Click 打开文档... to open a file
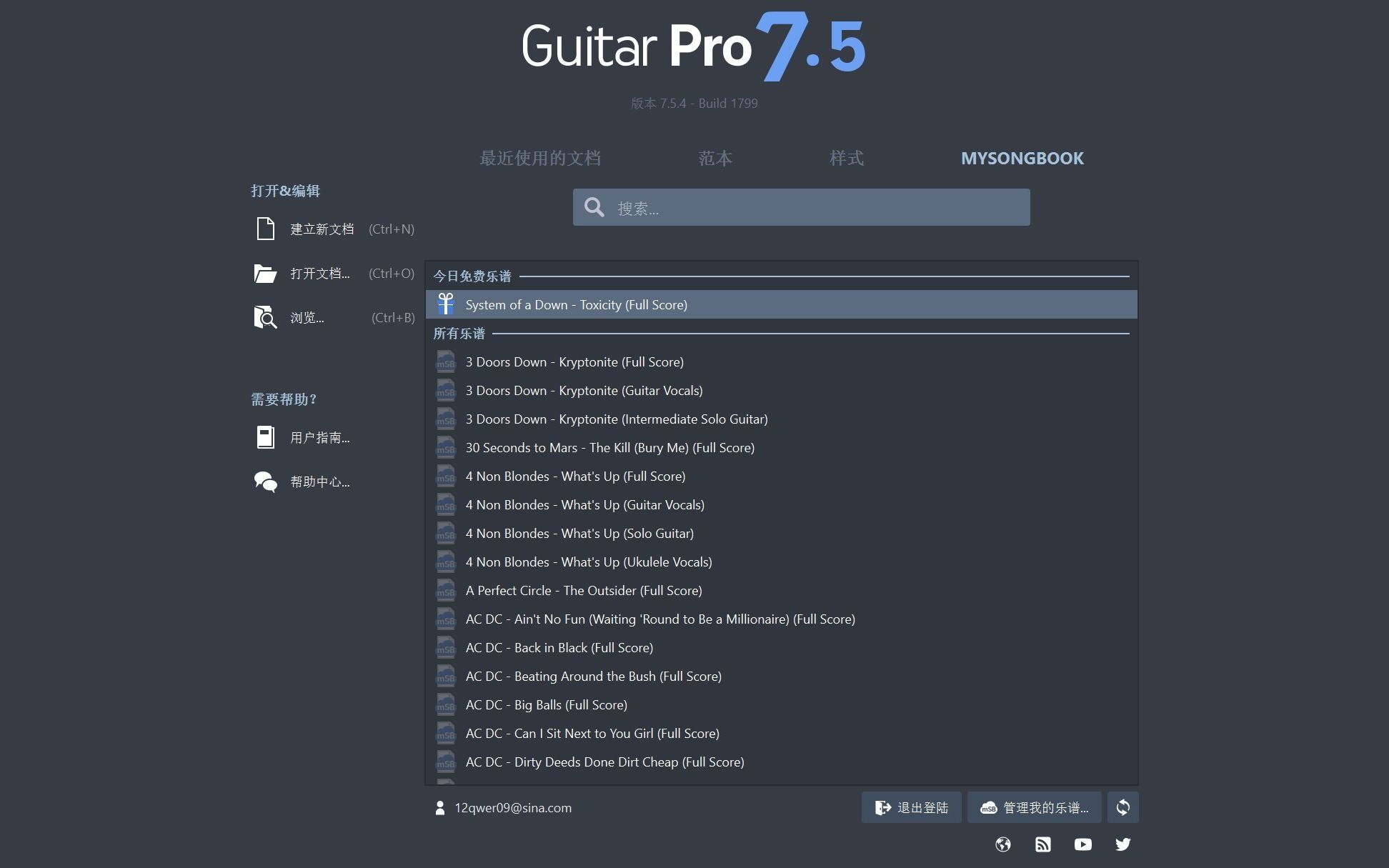This screenshot has height=868, width=1389. (334, 273)
